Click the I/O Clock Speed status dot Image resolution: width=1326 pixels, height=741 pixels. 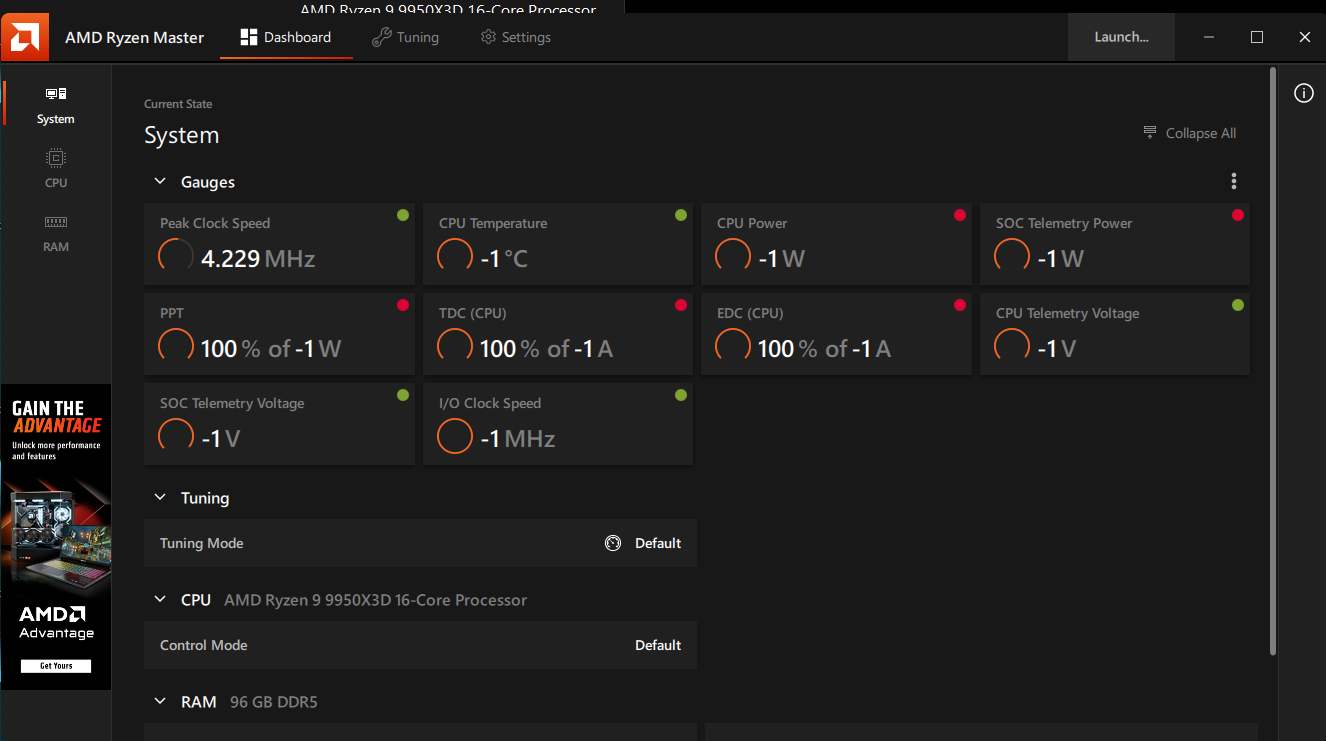click(x=681, y=395)
